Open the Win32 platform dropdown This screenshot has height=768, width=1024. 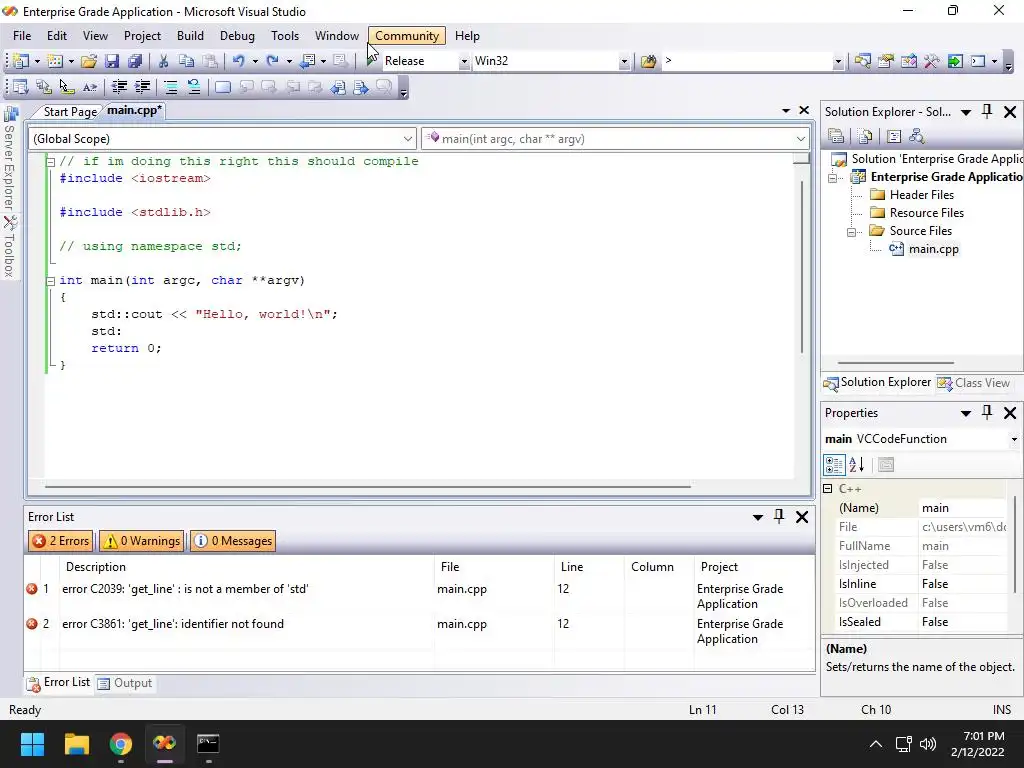pyautogui.click(x=624, y=61)
